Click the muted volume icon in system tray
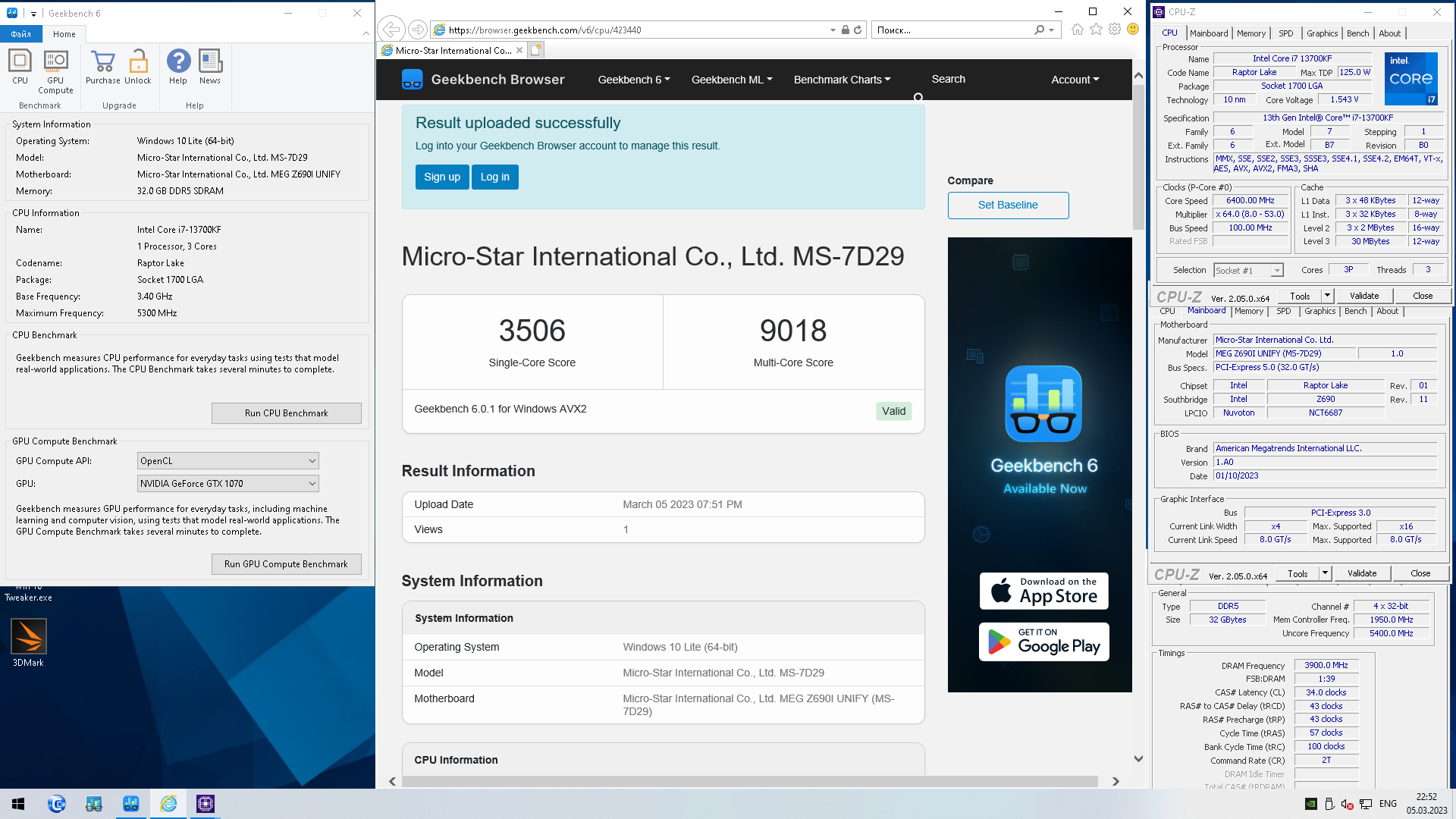The width and height of the screenshot is (1456, 819). click(x=1347, y=804)
